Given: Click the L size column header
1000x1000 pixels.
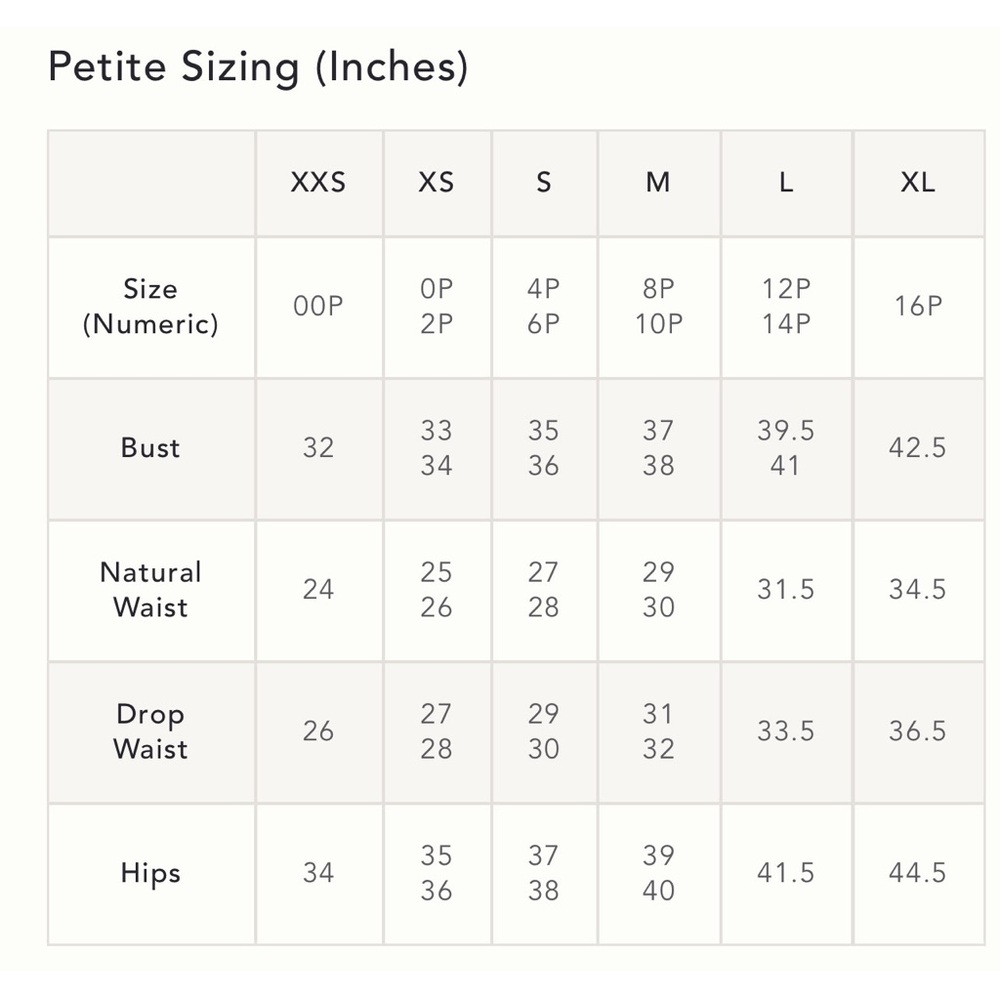Looking at the screenshot, I should click(x=786, y=182).
